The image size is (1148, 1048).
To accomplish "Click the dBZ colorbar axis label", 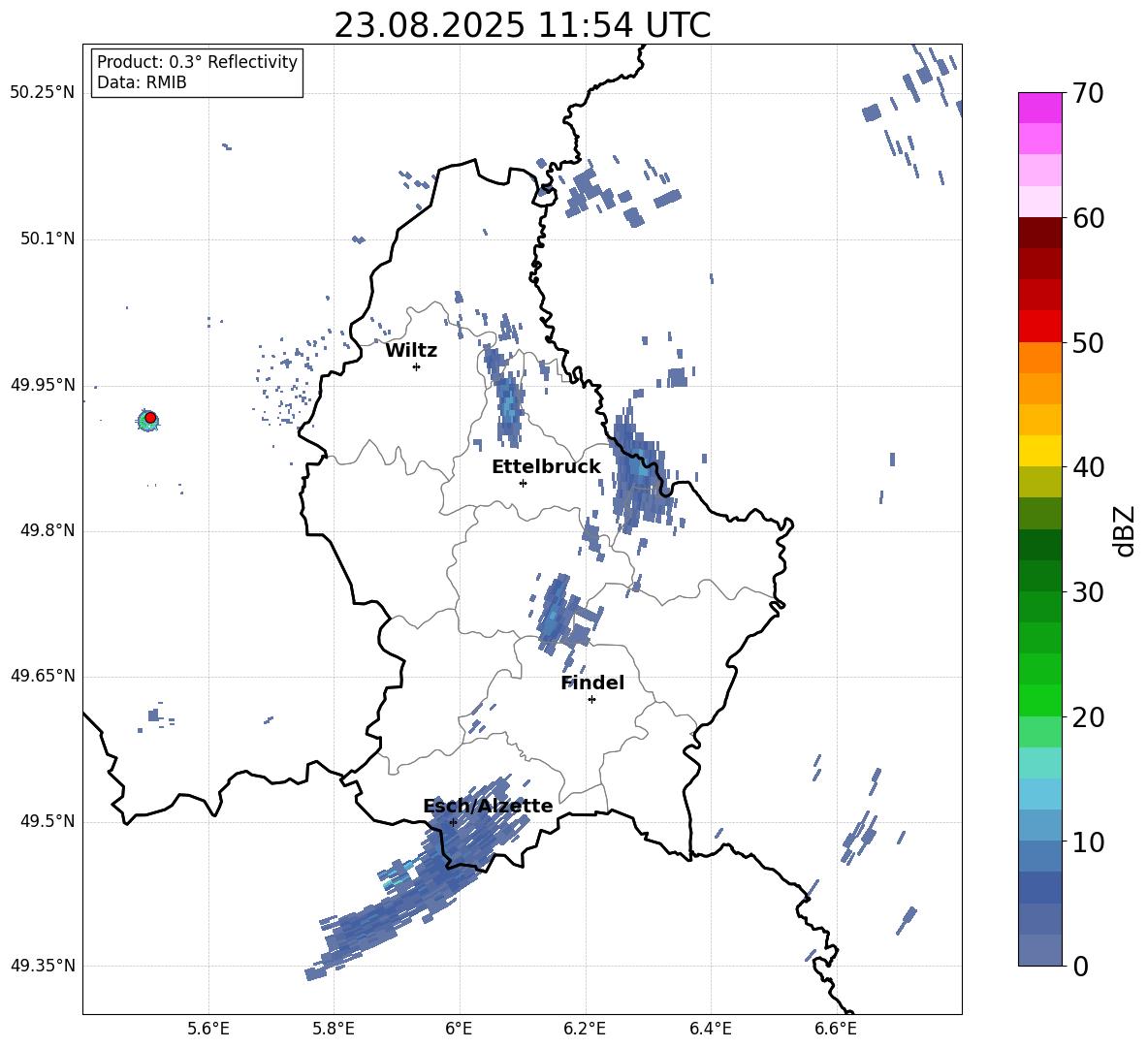I will (x=1123, y=530).
